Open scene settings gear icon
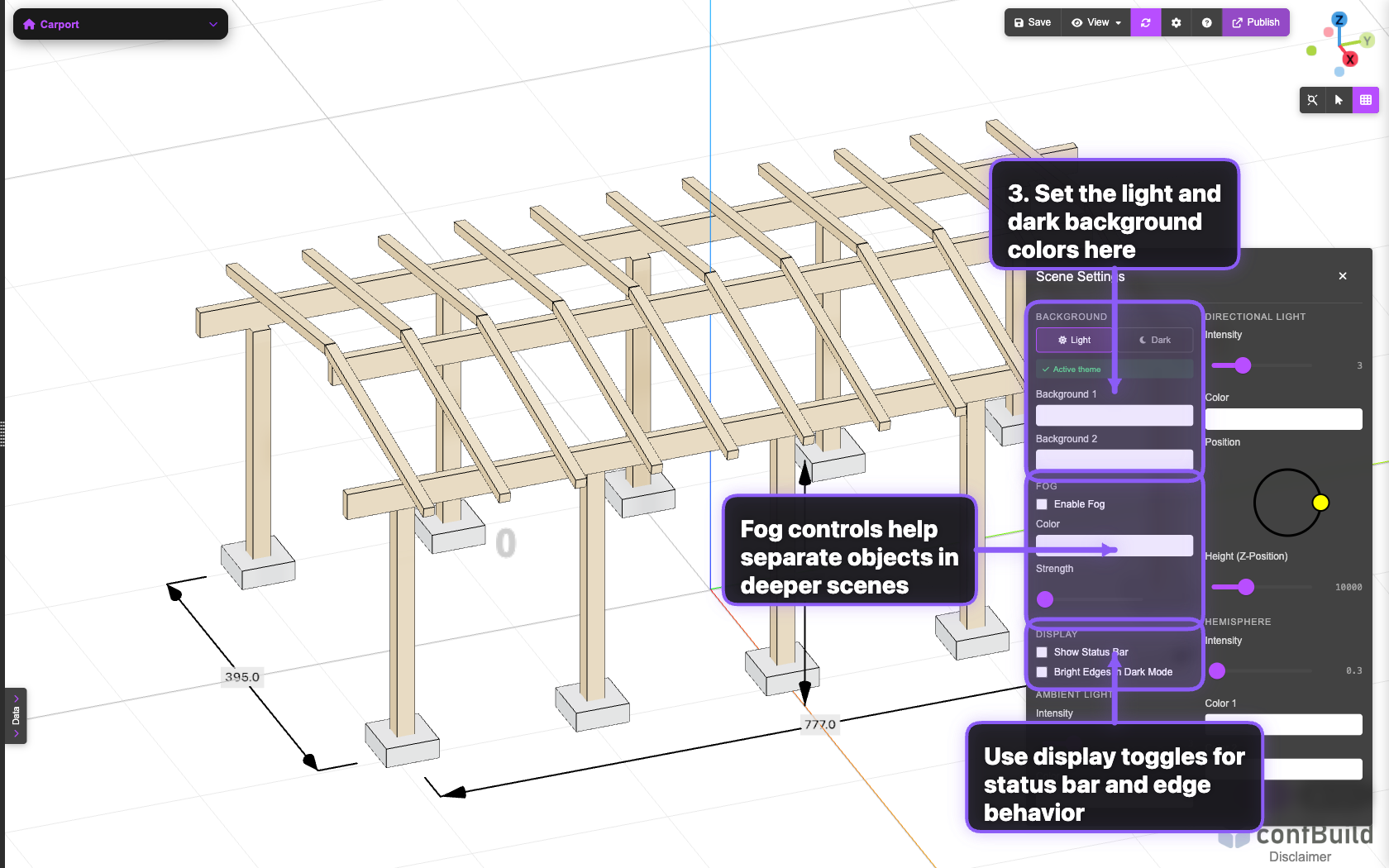This screenshot has height=868, width=1389. coord(1176,23)
